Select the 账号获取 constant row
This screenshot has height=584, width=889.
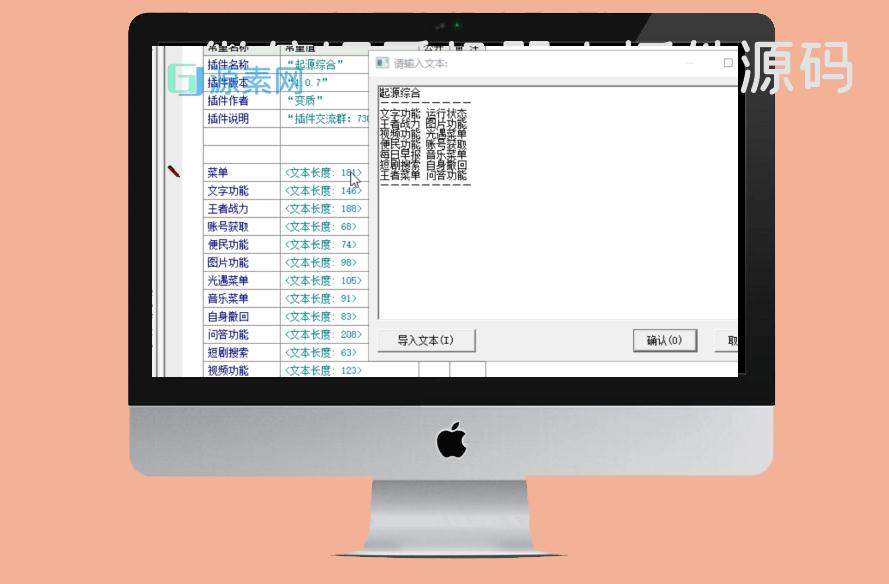(x=241, y=227)
